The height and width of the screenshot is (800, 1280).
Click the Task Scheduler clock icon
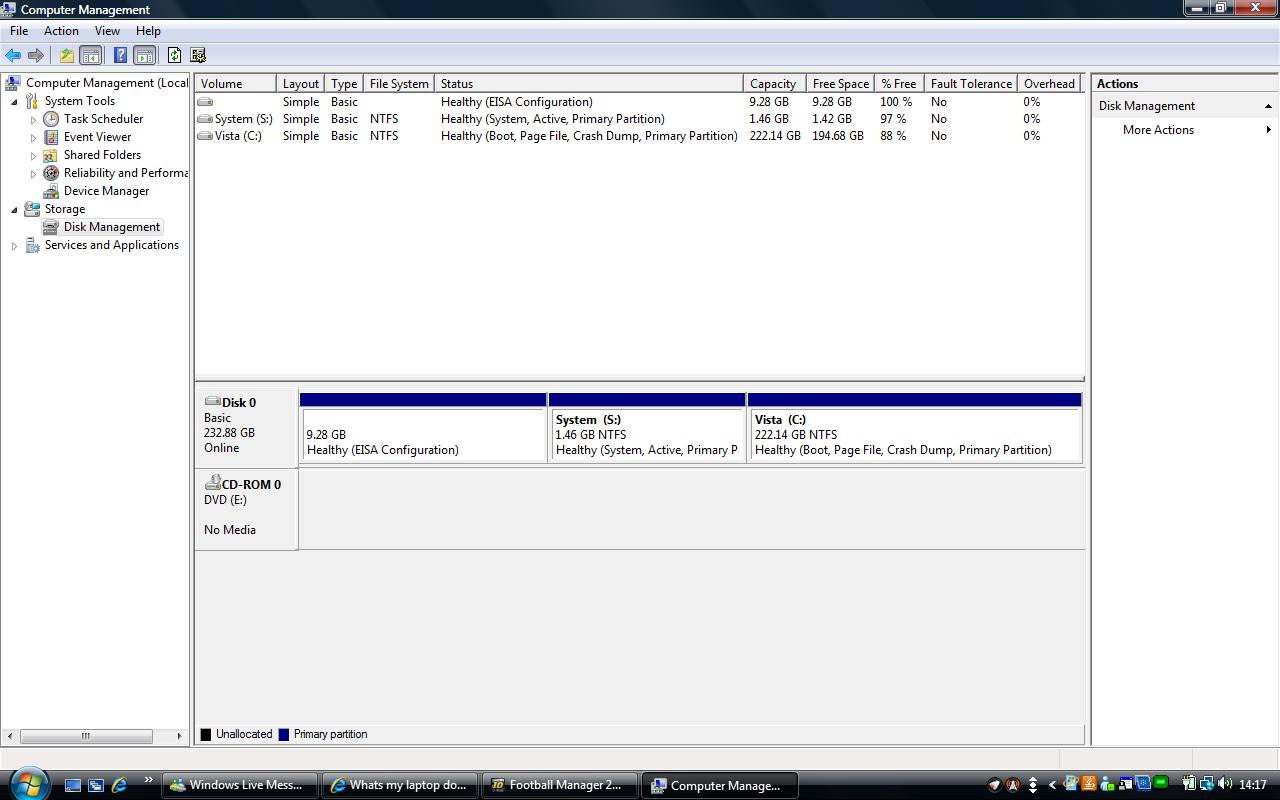click(x=51, y=119)
